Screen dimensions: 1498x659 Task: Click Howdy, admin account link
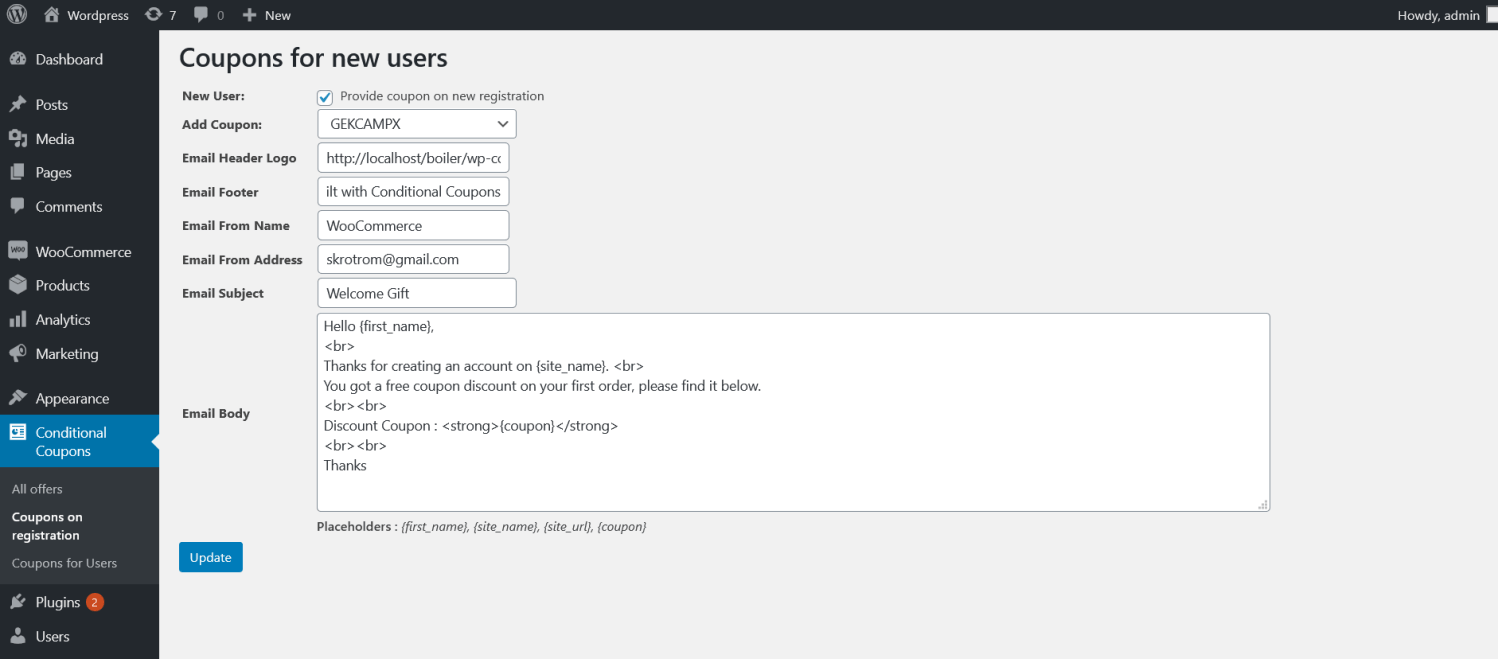coord(1438,15)
